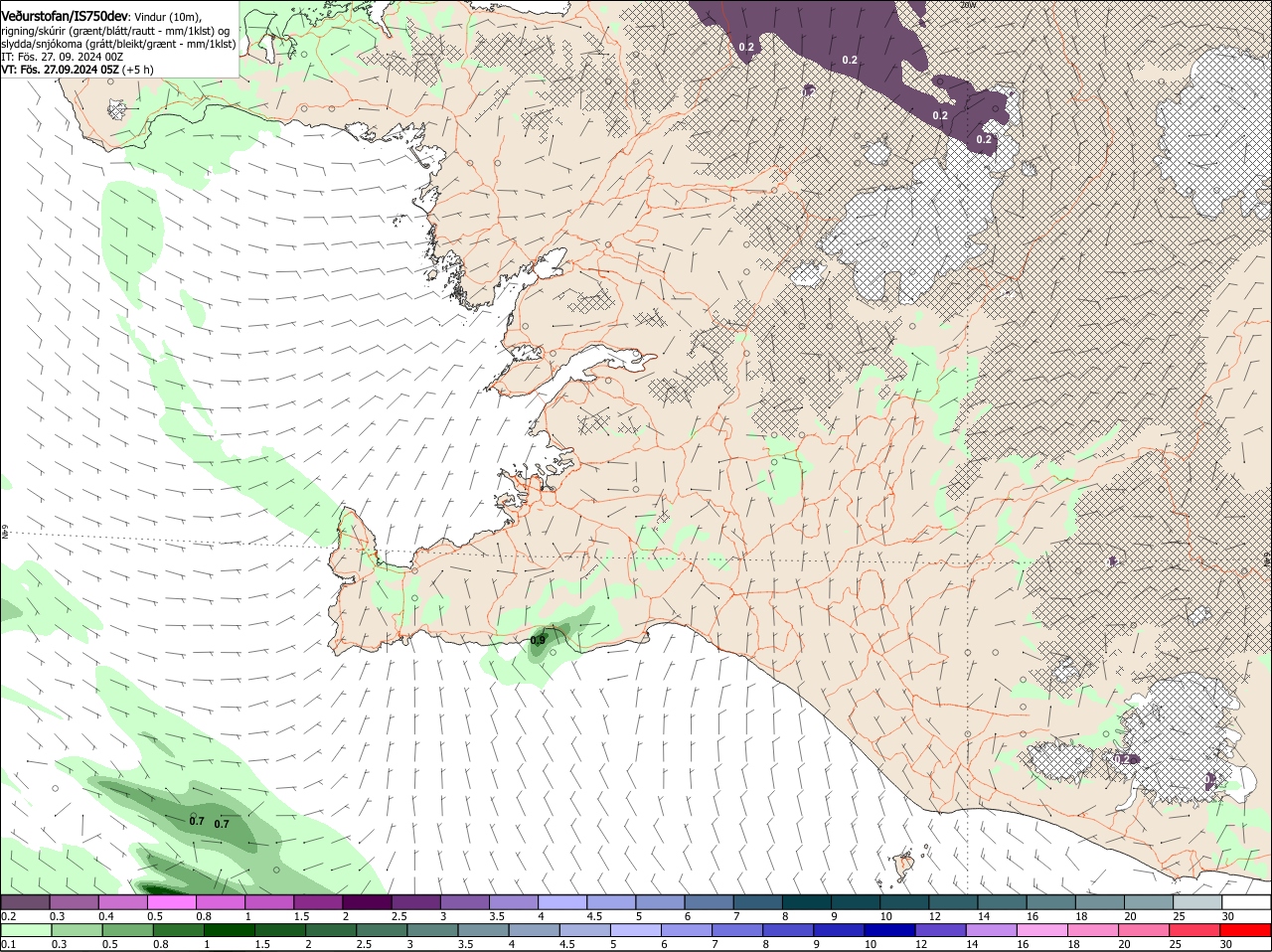Viewport: 1272px width, 952px height.
Task: Select the 0.8 swatch in upper snow legend
Action: (x=220, y=901)
